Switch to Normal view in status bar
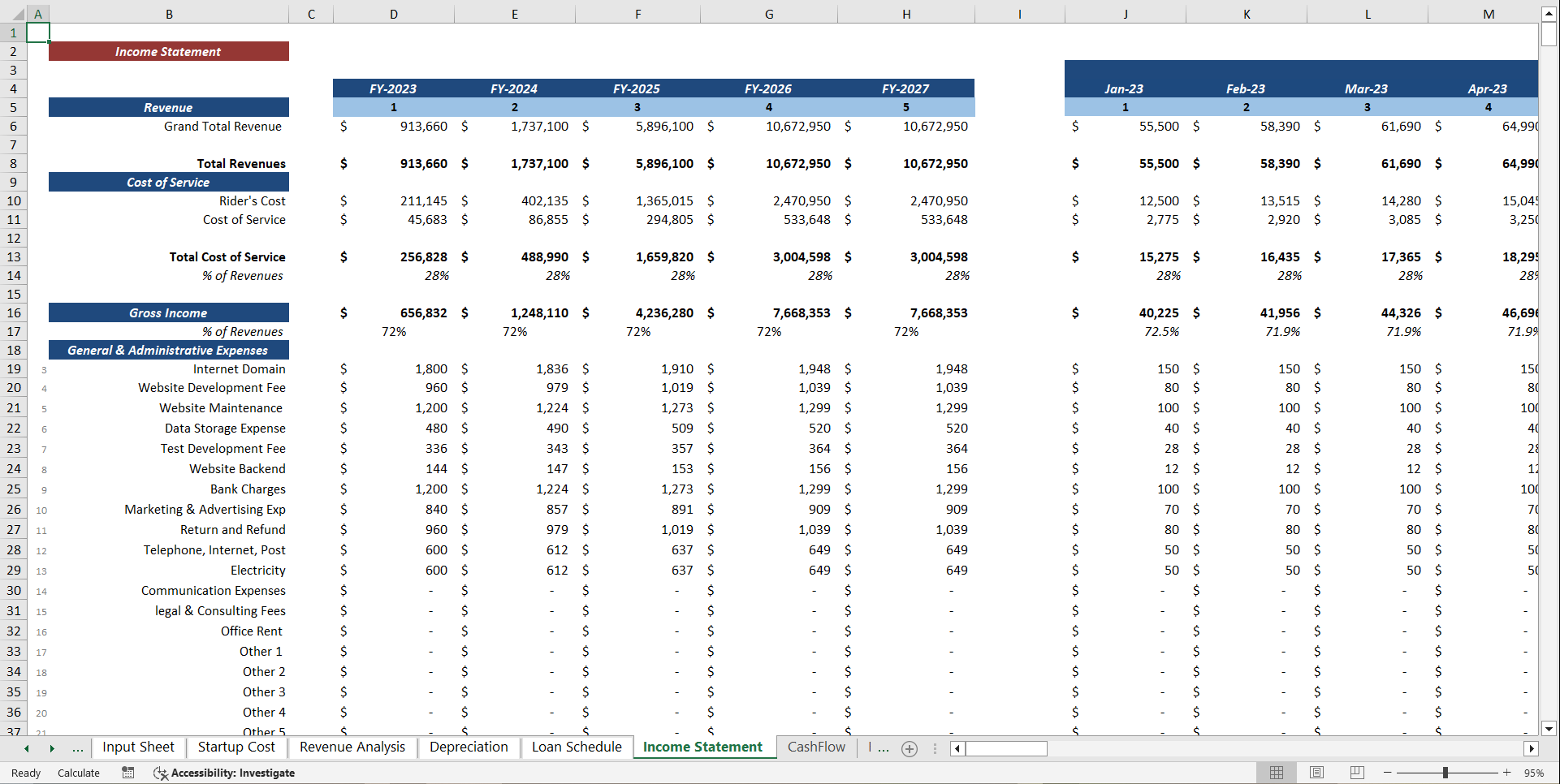The height and width of the screenshot is (784, 1560). tap(1276, 773)
